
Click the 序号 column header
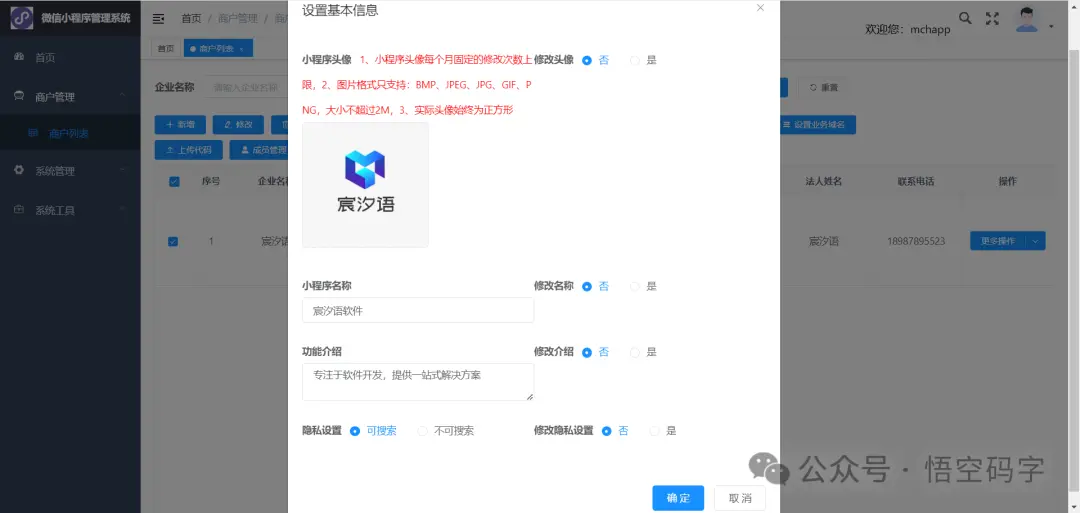pyautogui.click(x=211, y=182)
